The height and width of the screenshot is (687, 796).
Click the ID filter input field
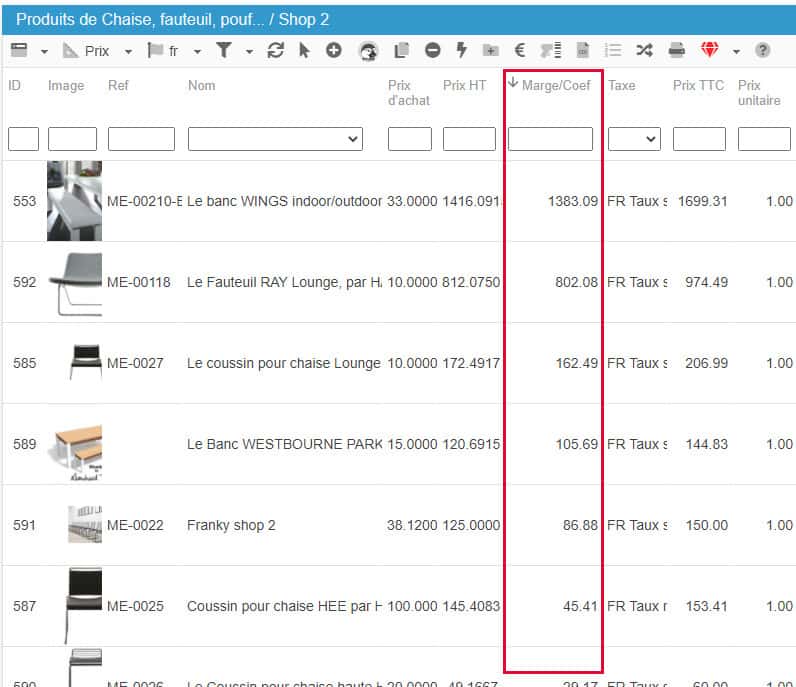[x=23, y=139]
